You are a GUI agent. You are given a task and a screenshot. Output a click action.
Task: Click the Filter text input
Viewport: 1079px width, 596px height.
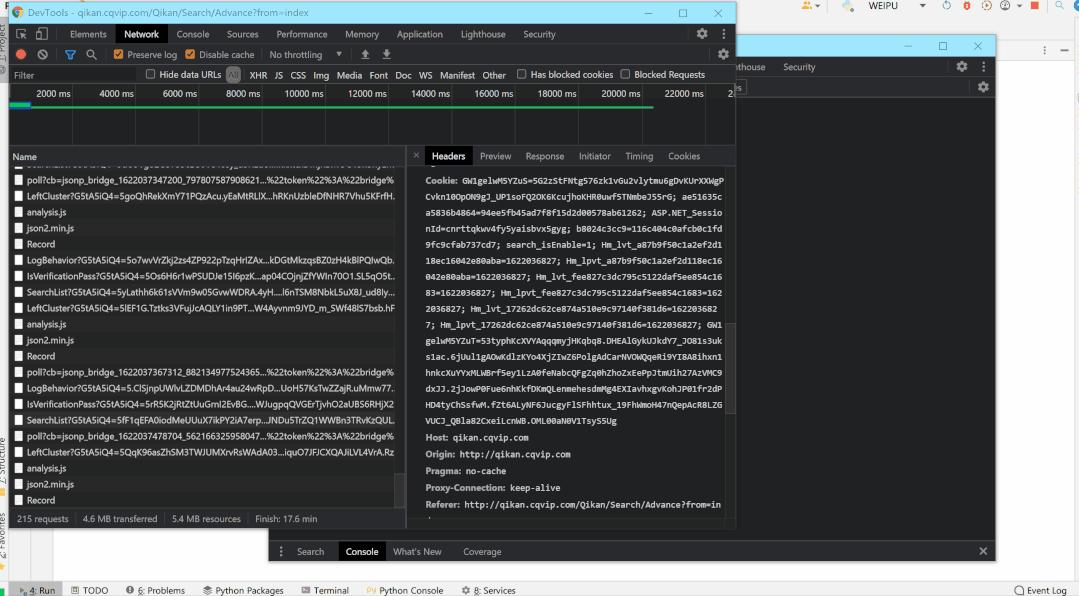[x=76, y=75]
